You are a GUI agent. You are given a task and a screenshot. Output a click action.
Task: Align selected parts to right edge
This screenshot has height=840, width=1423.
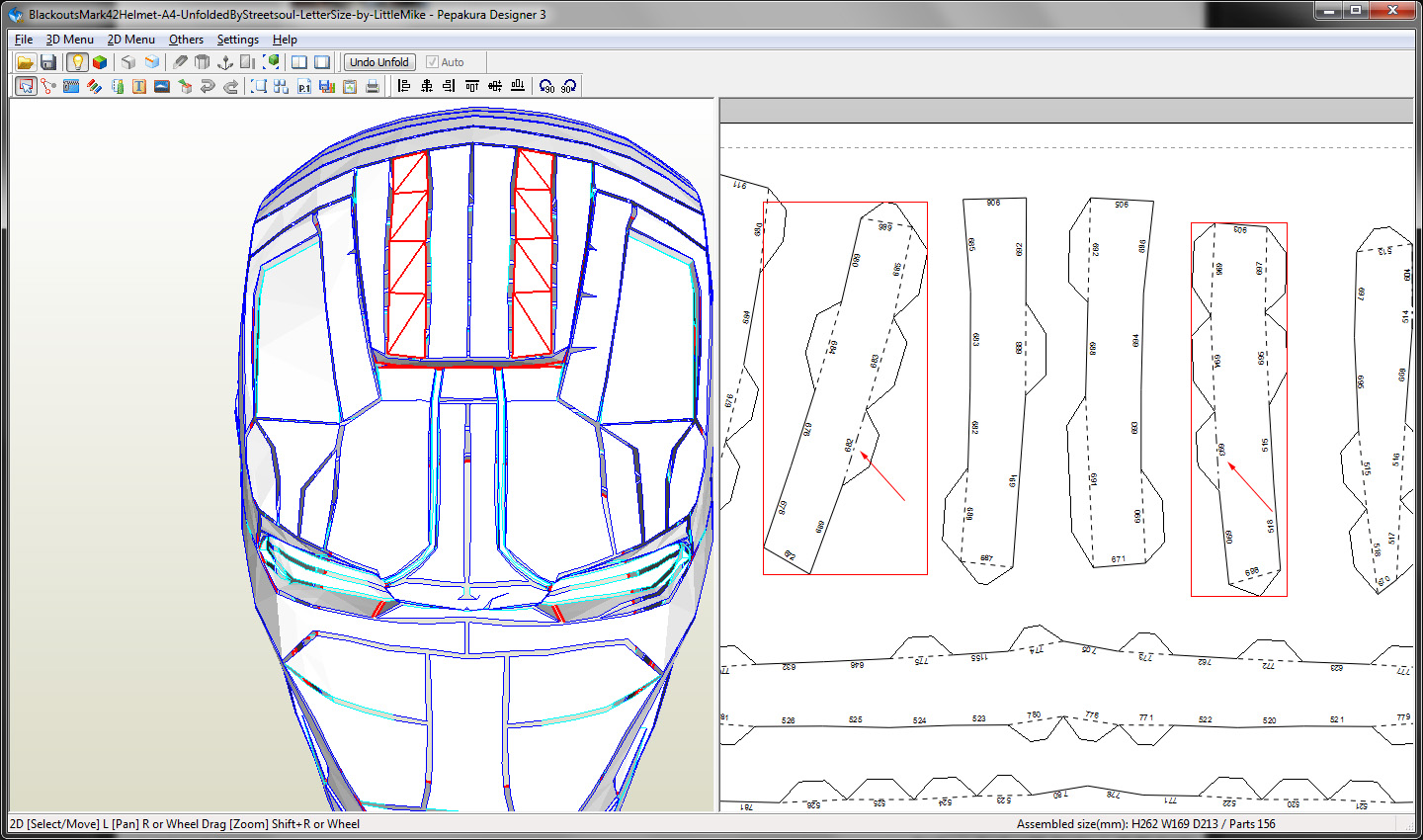click(450, 86)
